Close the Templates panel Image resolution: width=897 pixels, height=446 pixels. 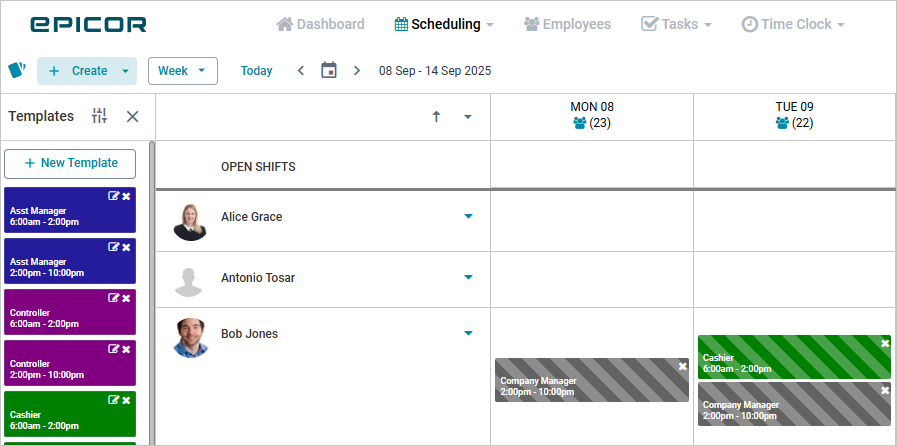point(132,116)
